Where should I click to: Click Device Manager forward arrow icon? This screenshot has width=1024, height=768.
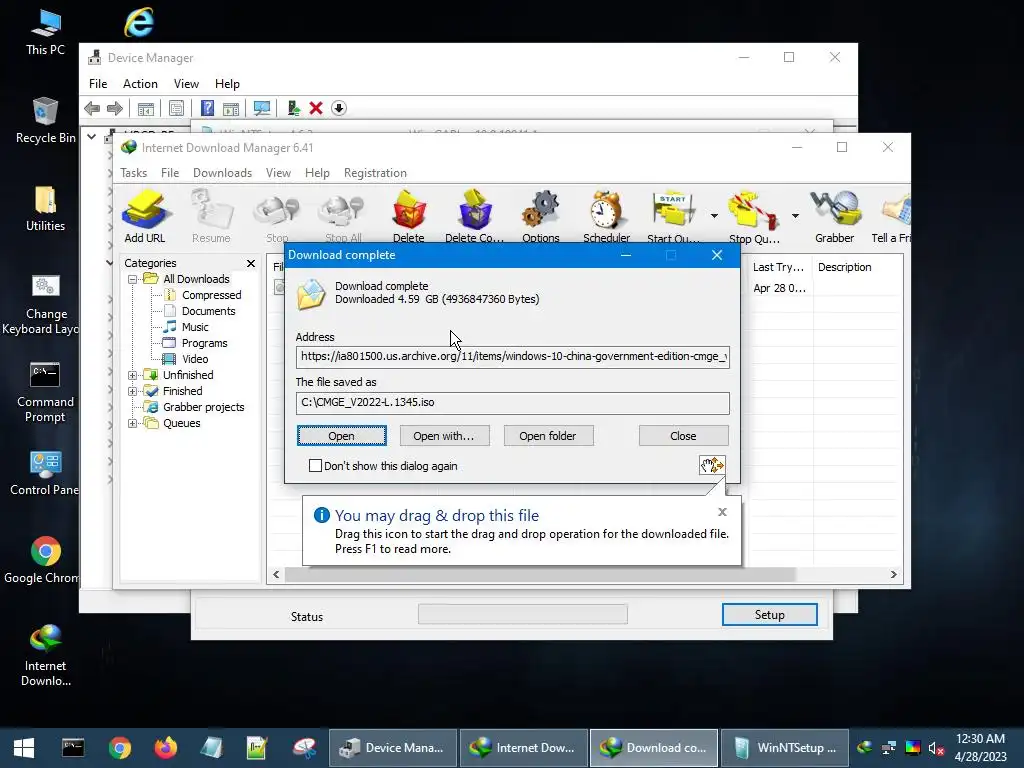pos(115,108)
